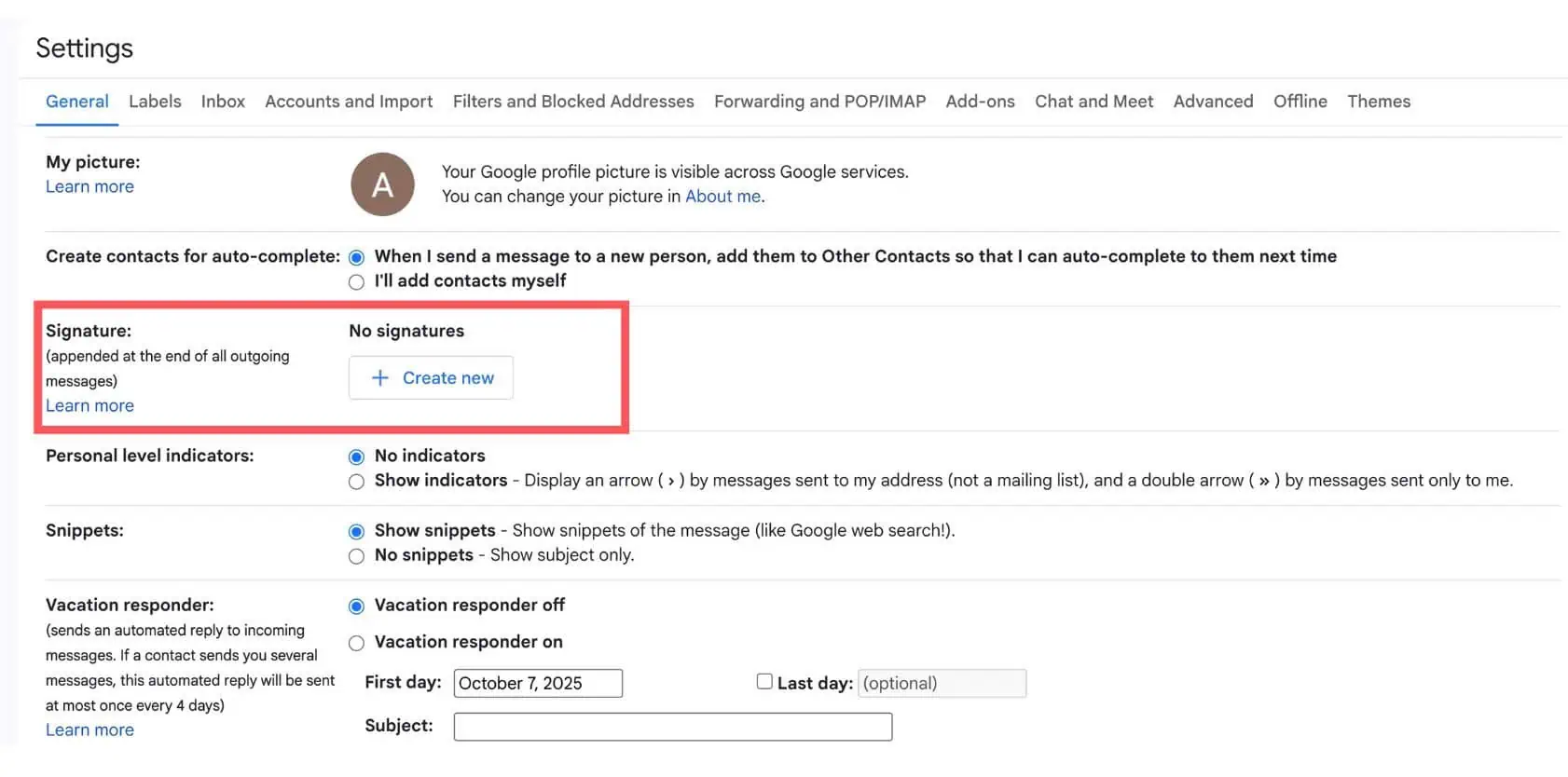The image size is (1568, 777).
Task: Select the Show indicators radio button
Action: 356,482
